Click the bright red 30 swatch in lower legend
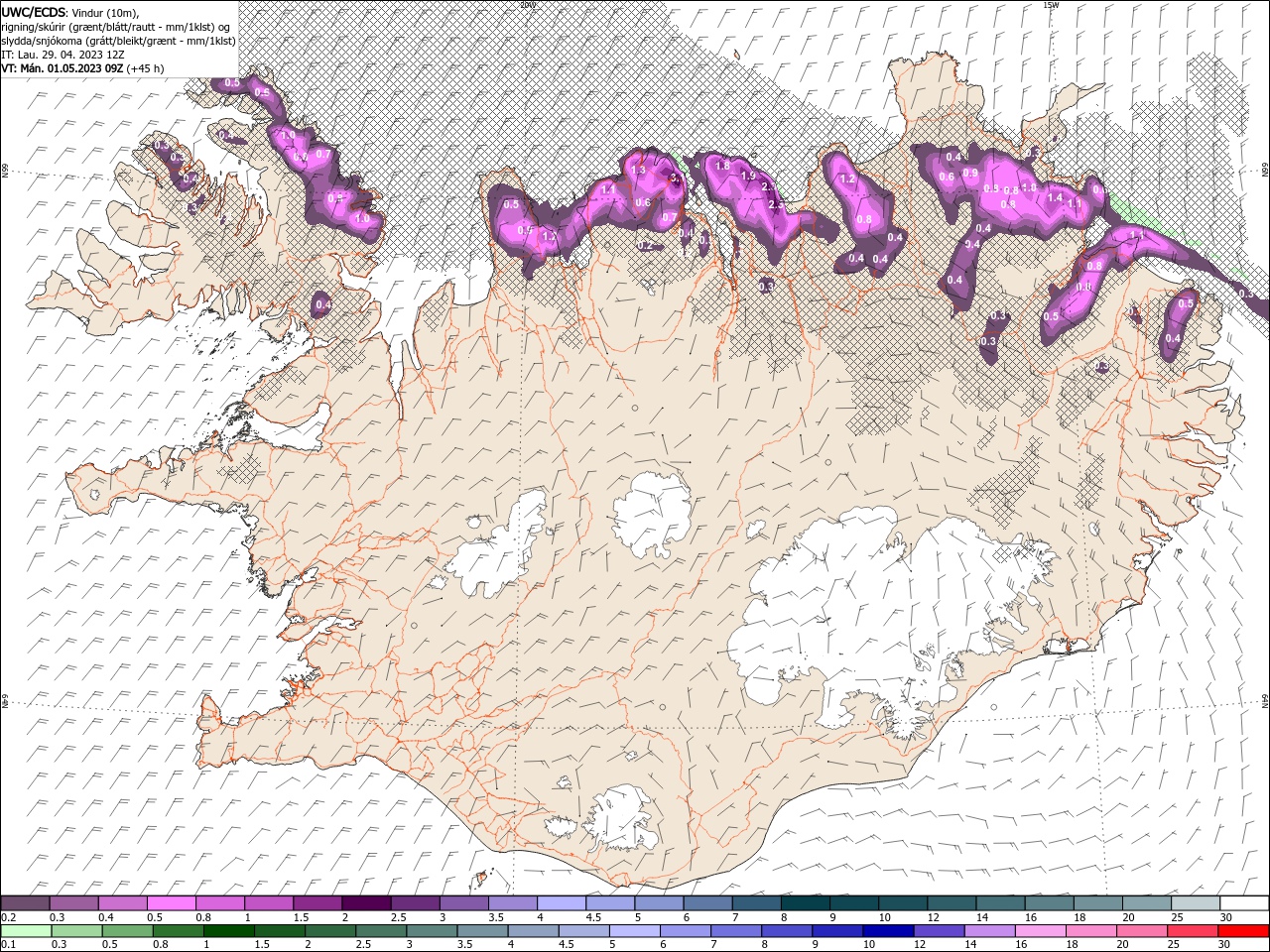Image resolution: width=1270 pixels, height=952 pixels. click(1243, 931)
